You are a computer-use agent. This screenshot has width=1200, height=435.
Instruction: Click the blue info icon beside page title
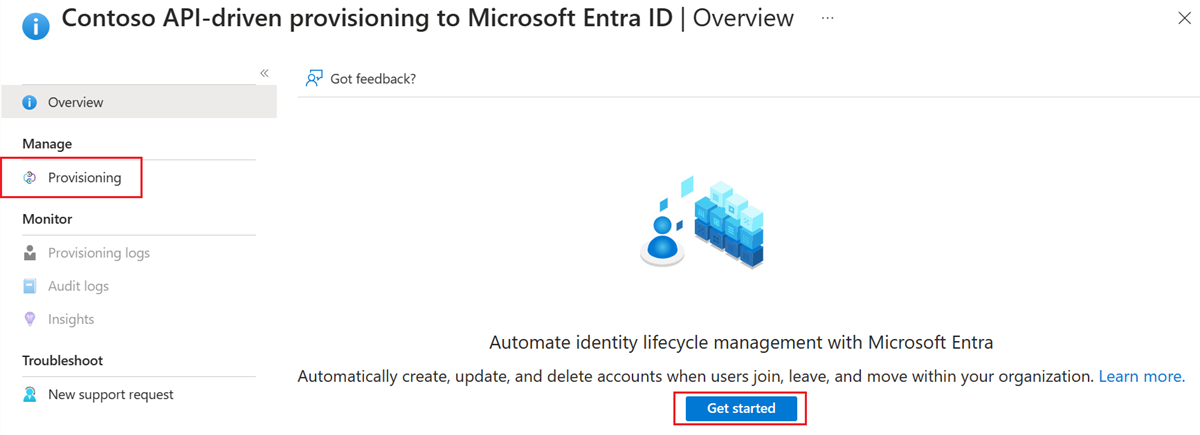click(x=36, y=24)
